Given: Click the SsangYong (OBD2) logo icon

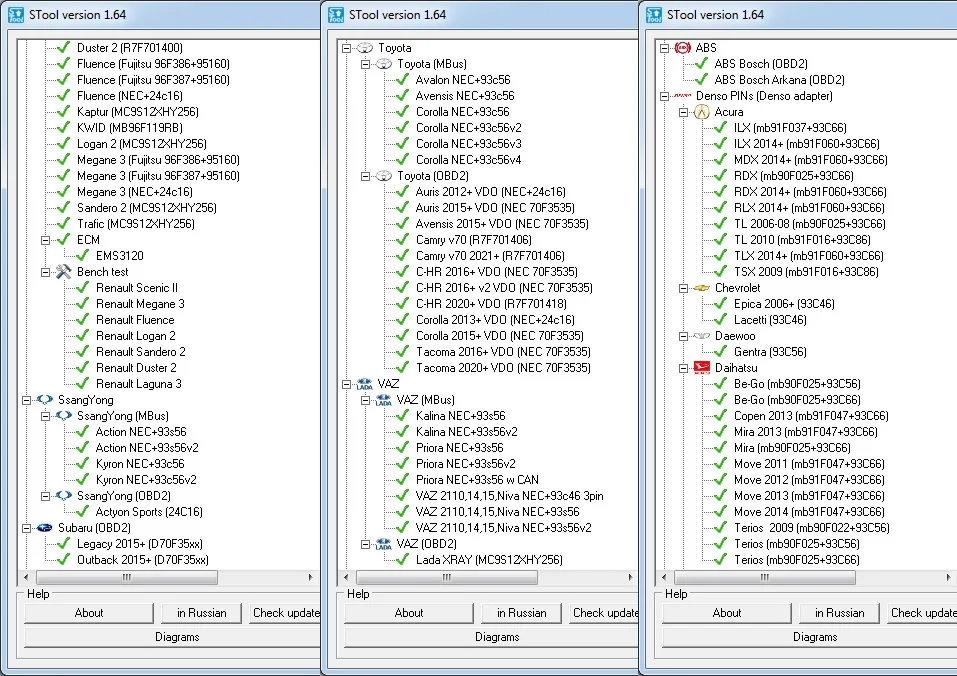Looking at the screenshot, I should click(64, 496).
